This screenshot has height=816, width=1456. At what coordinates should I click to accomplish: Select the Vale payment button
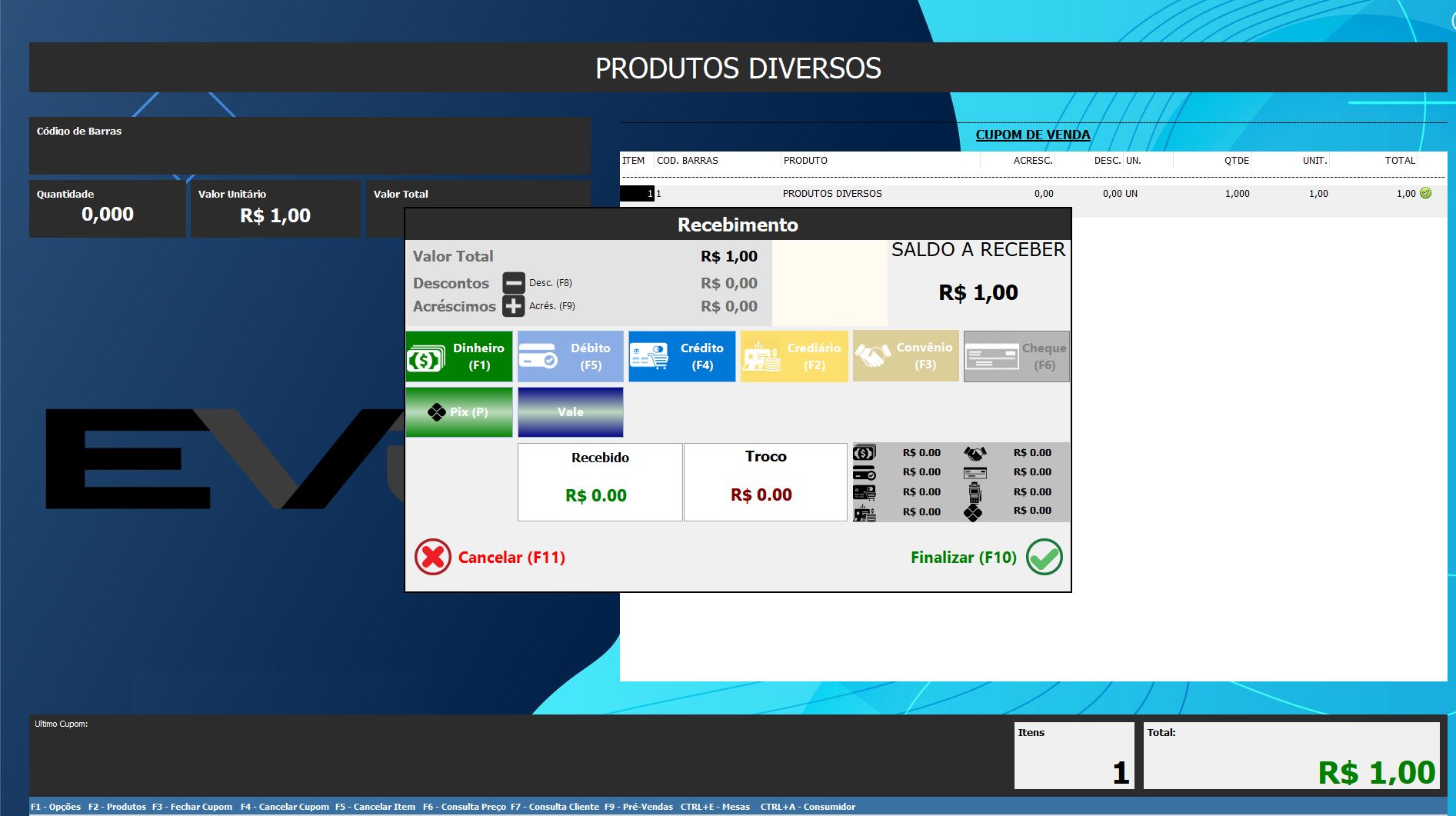tap(570, 412)
